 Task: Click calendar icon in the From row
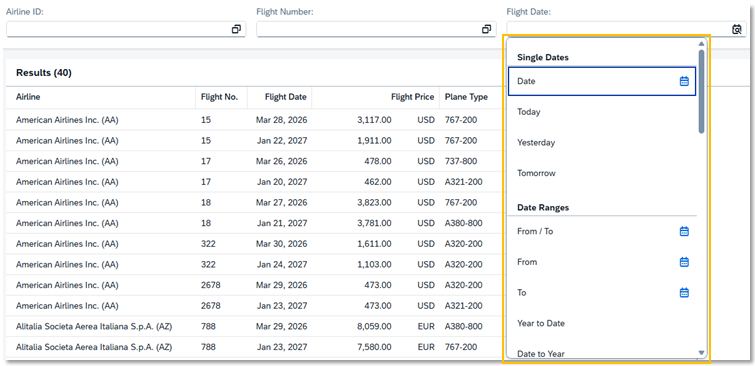(x=684, y=262)
